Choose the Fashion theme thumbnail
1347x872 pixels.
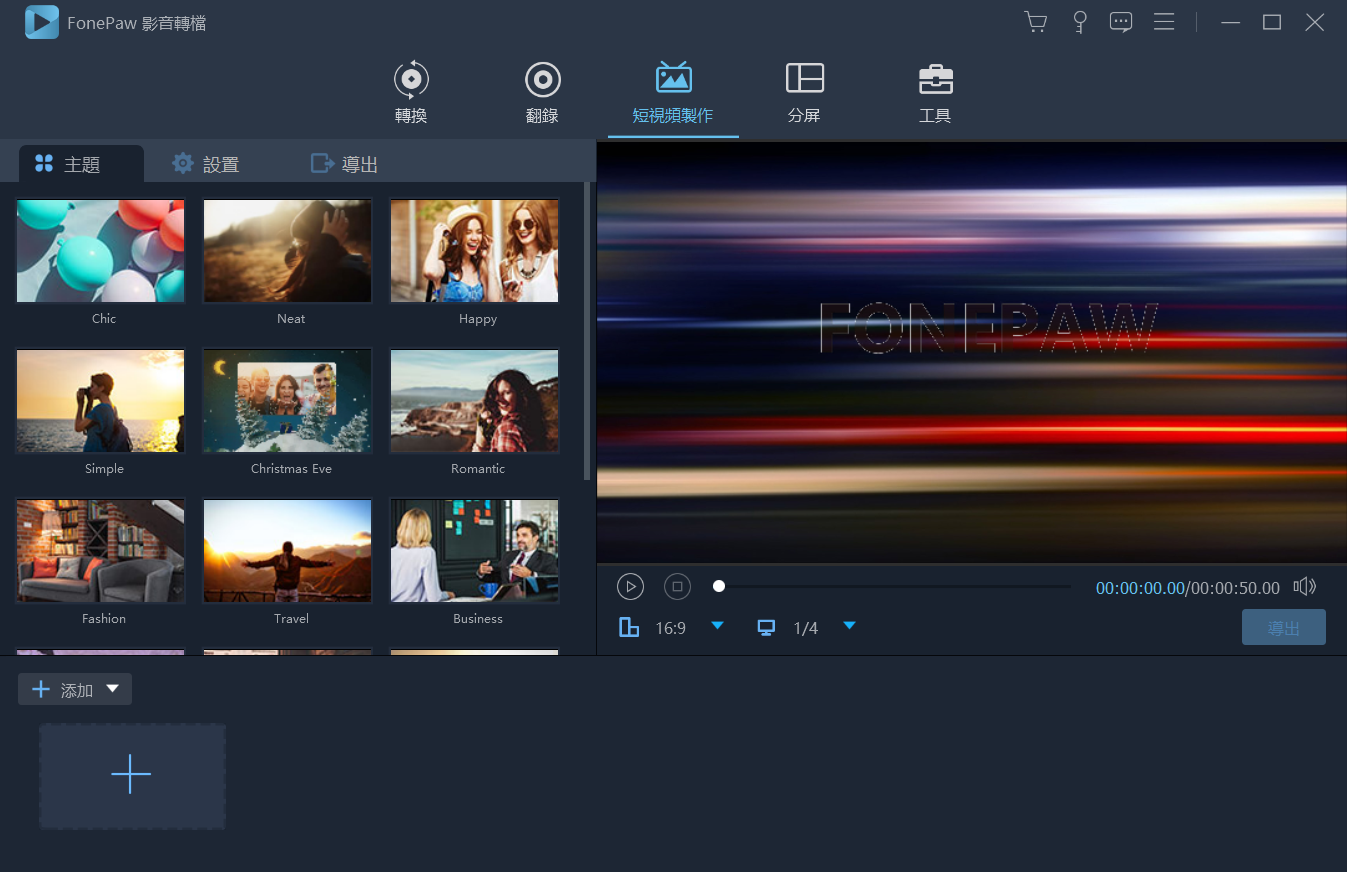(101, 551)
